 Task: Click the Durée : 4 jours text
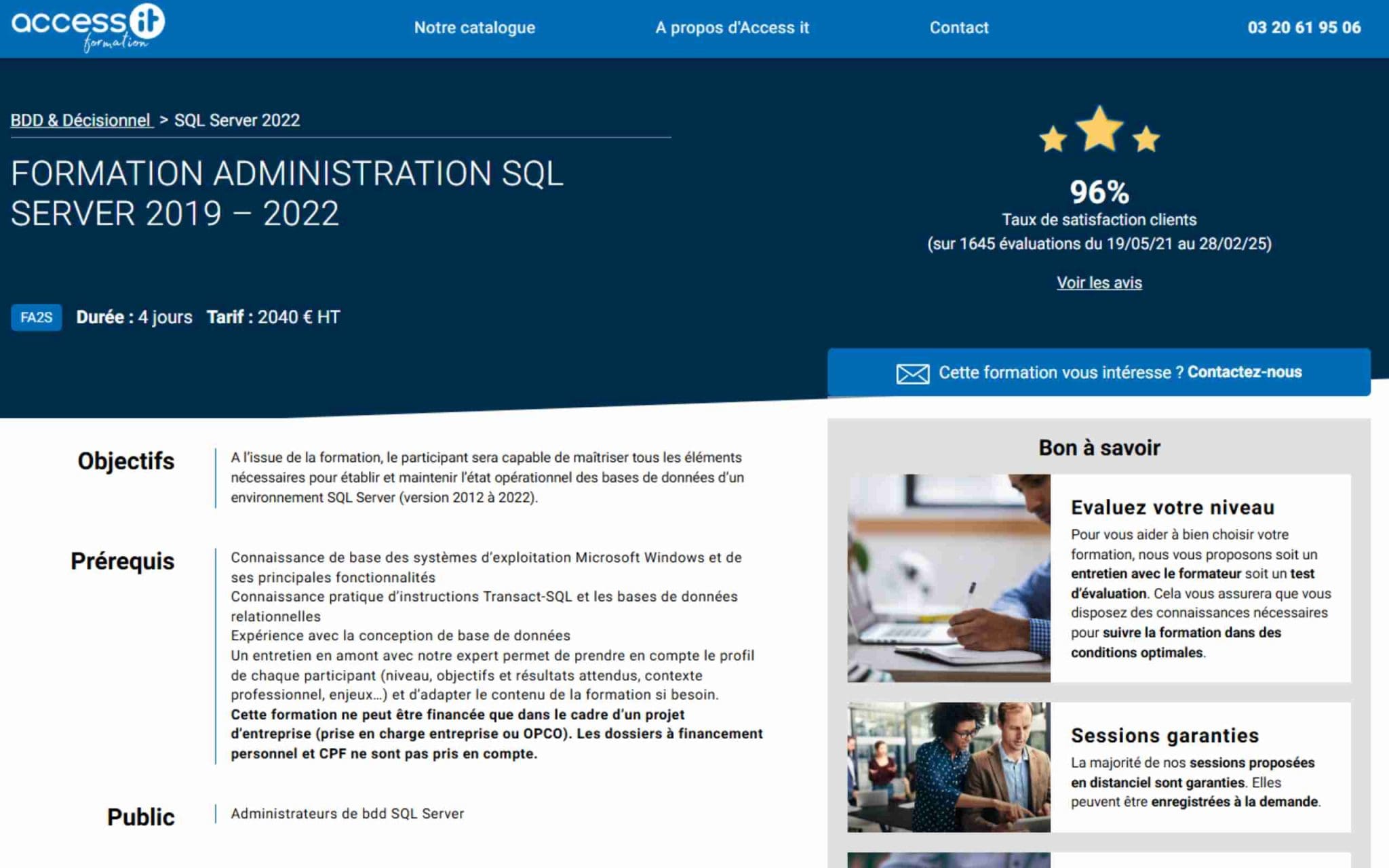[x=134, y=317]
